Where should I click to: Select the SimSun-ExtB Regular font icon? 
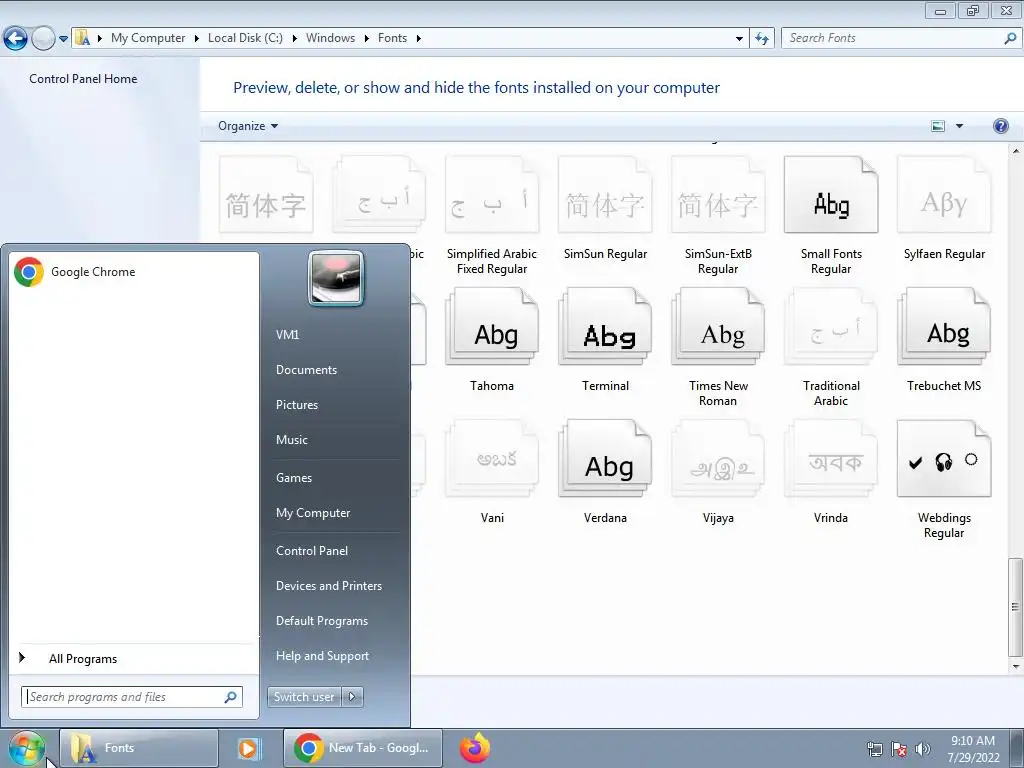click(718, 195)
